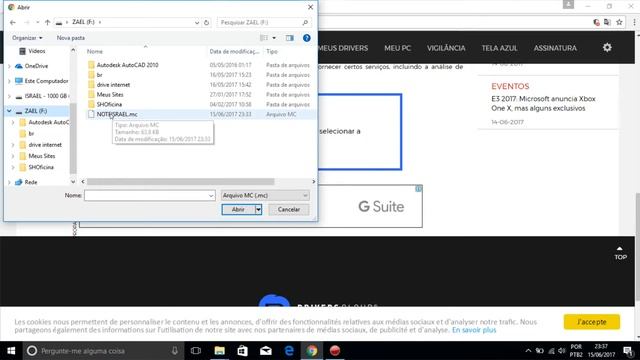The width and height of the screenshot is (640, 360).
Task: Open Task View on taskbar
Action: click(x=196, y=351)
